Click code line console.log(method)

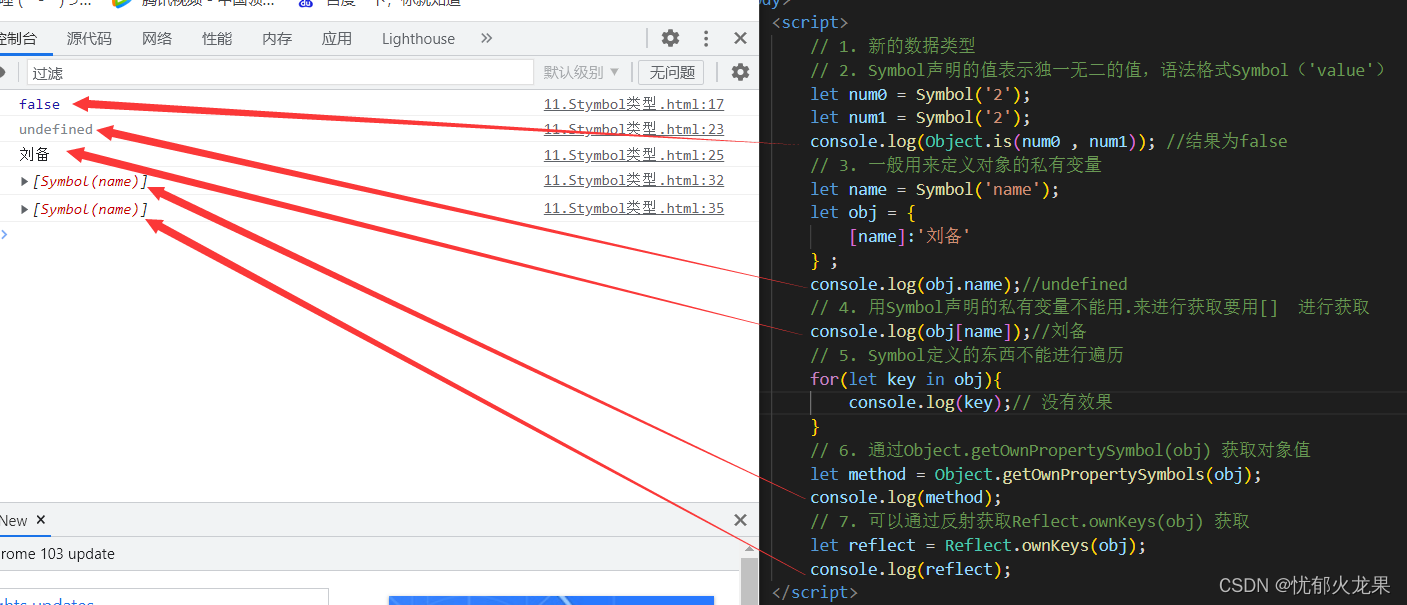(906, 497)
